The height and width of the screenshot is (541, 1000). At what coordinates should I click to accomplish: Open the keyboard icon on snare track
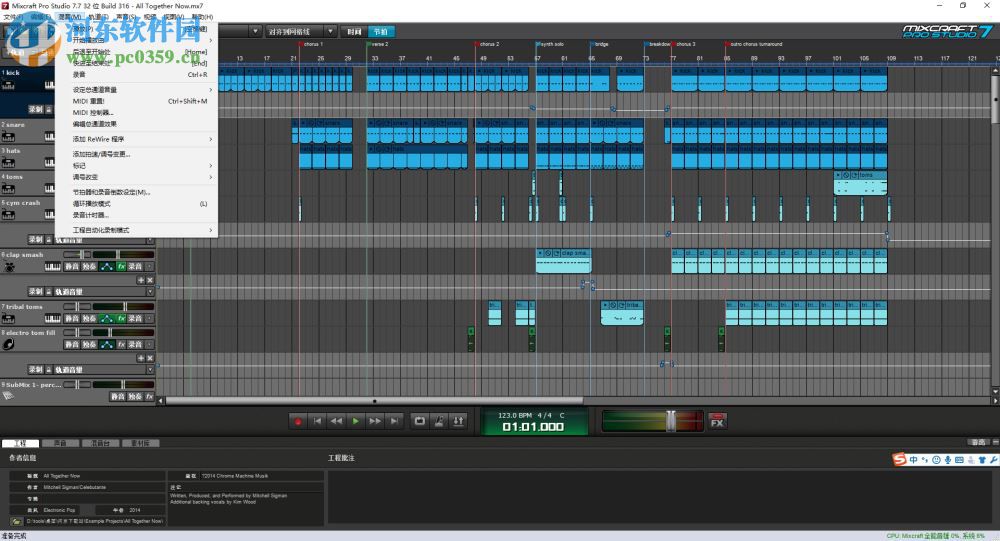49,137
